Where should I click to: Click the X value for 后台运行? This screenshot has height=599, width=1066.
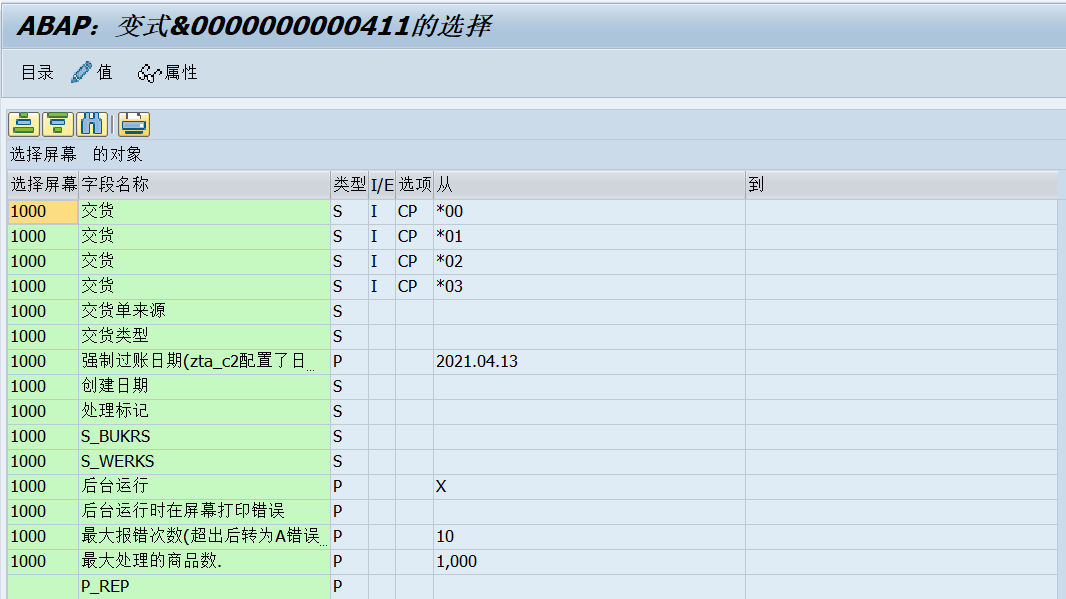tap(441, 486)
